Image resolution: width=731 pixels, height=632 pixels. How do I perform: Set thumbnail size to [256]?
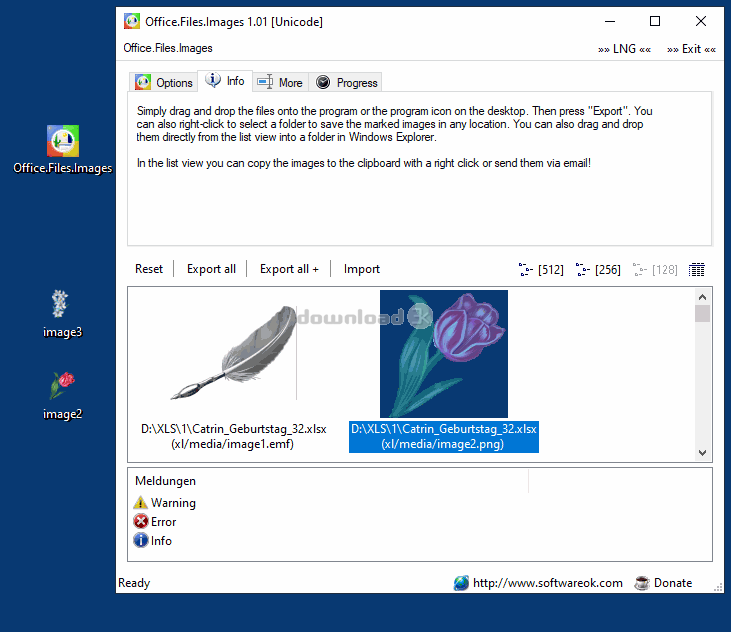click(x=599, y=269)
